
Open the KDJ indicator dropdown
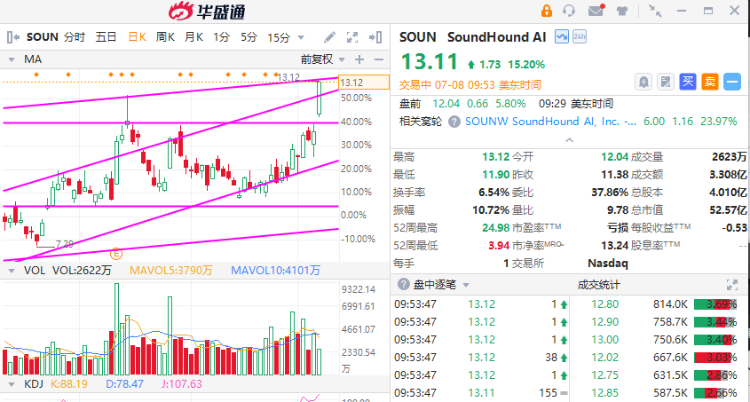click(11, 384)
